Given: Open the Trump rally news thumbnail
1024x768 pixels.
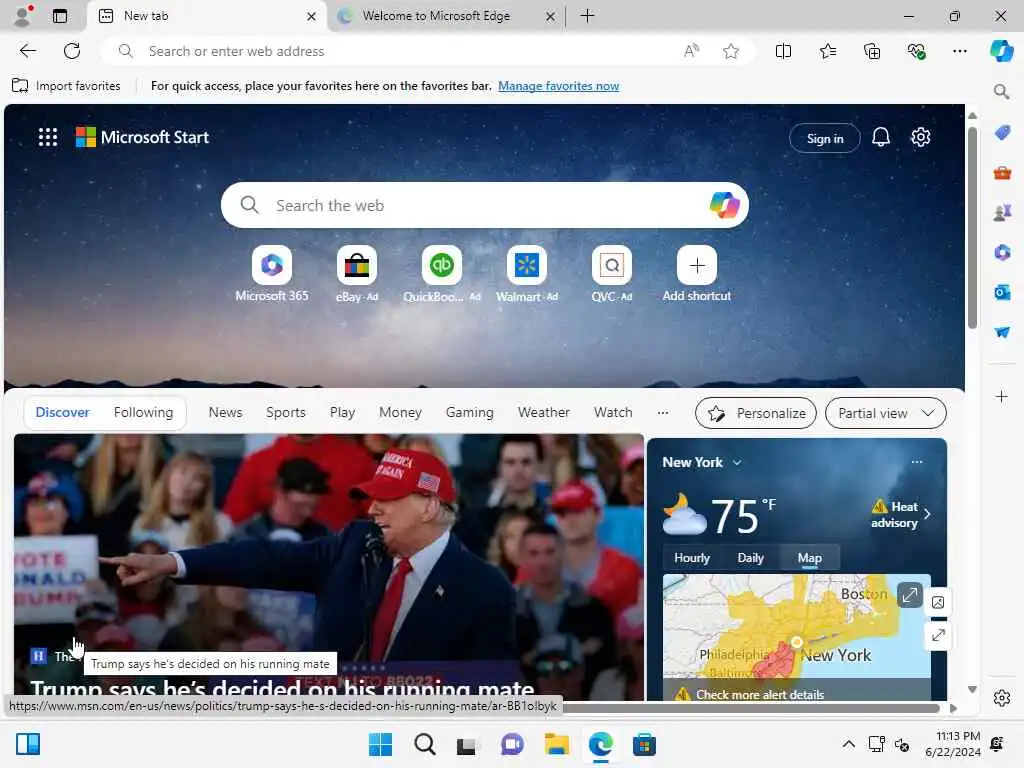Looking at the screenshot, I should click(x=328, y=567).
